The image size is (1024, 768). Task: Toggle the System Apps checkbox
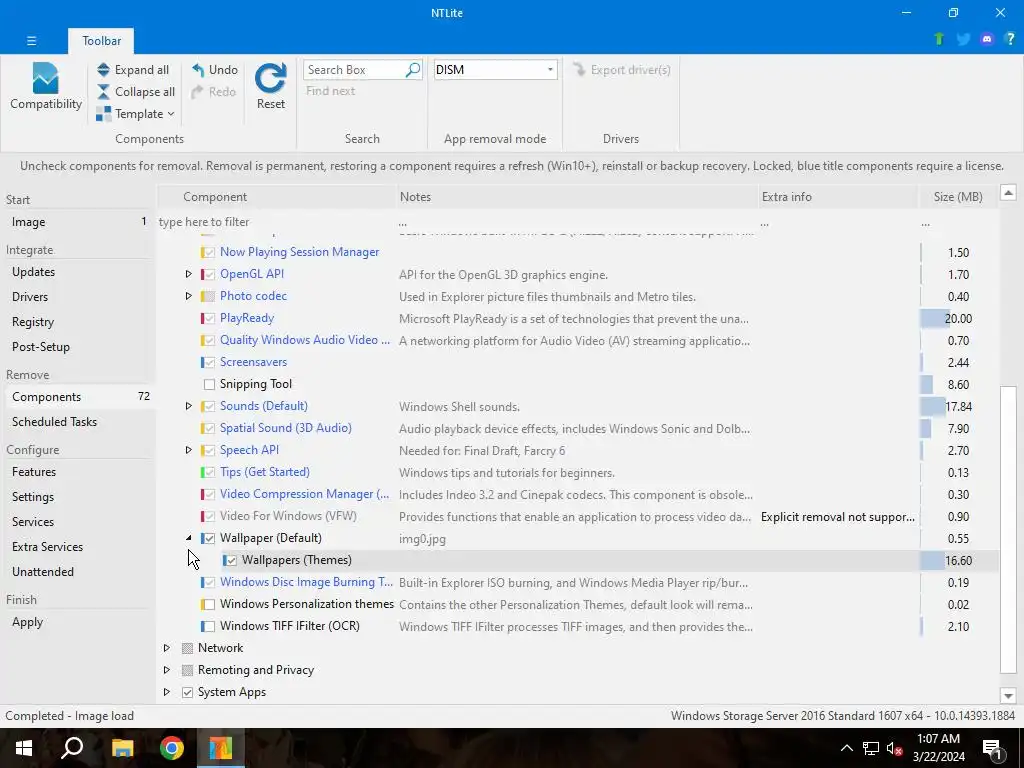click(x=187, y=692)
